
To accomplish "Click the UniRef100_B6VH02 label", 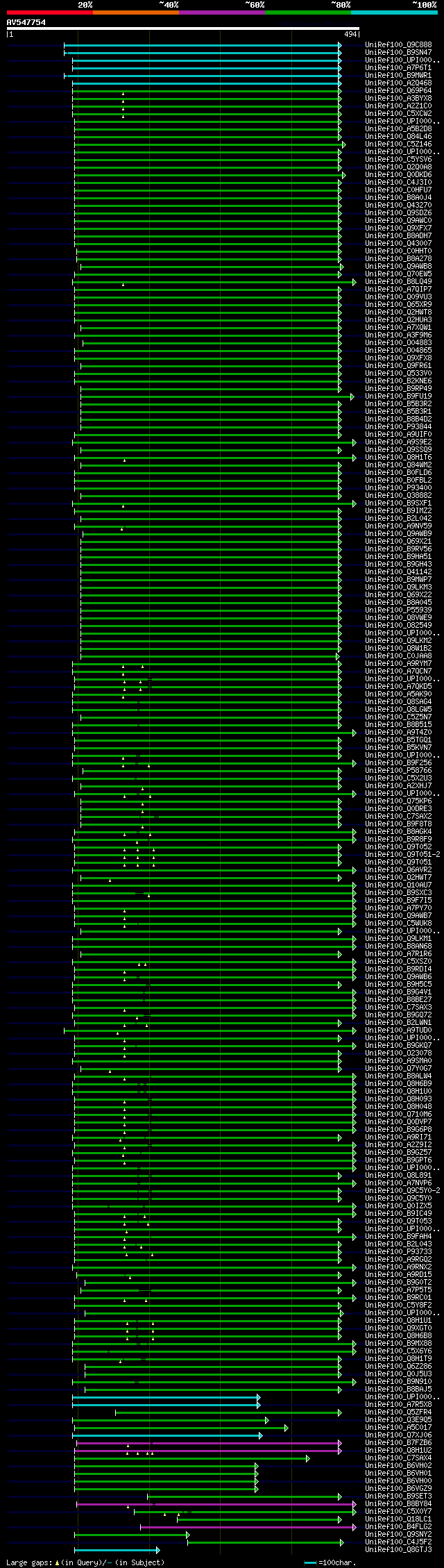I will coord(398,1465).
